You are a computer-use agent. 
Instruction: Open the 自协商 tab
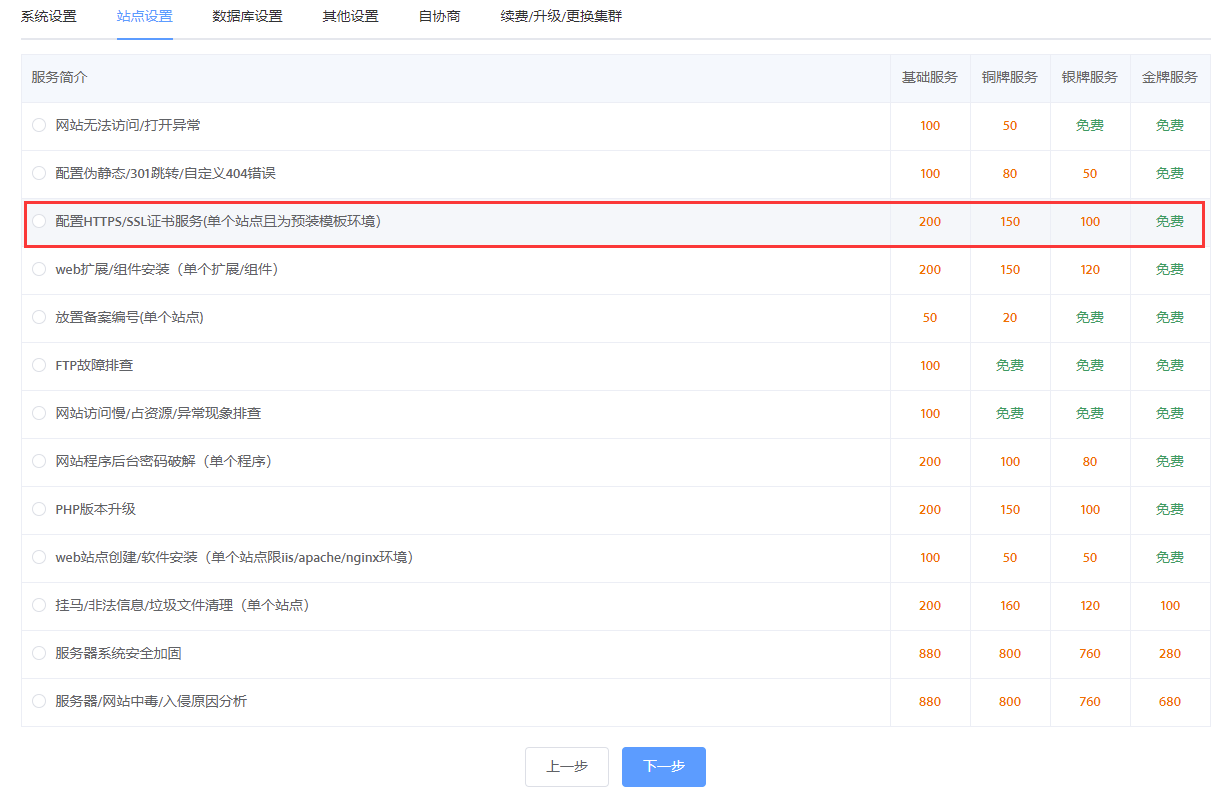click(x=439, y=16)
